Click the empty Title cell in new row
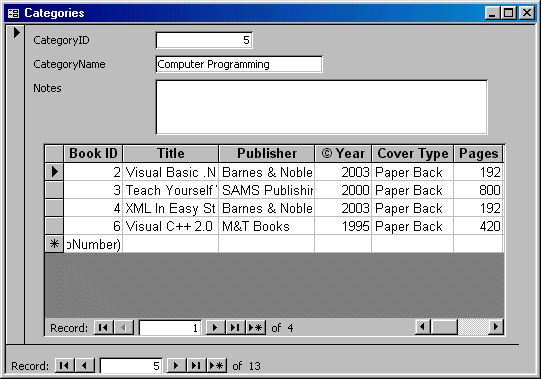The image size is (541, 379). 170,244
